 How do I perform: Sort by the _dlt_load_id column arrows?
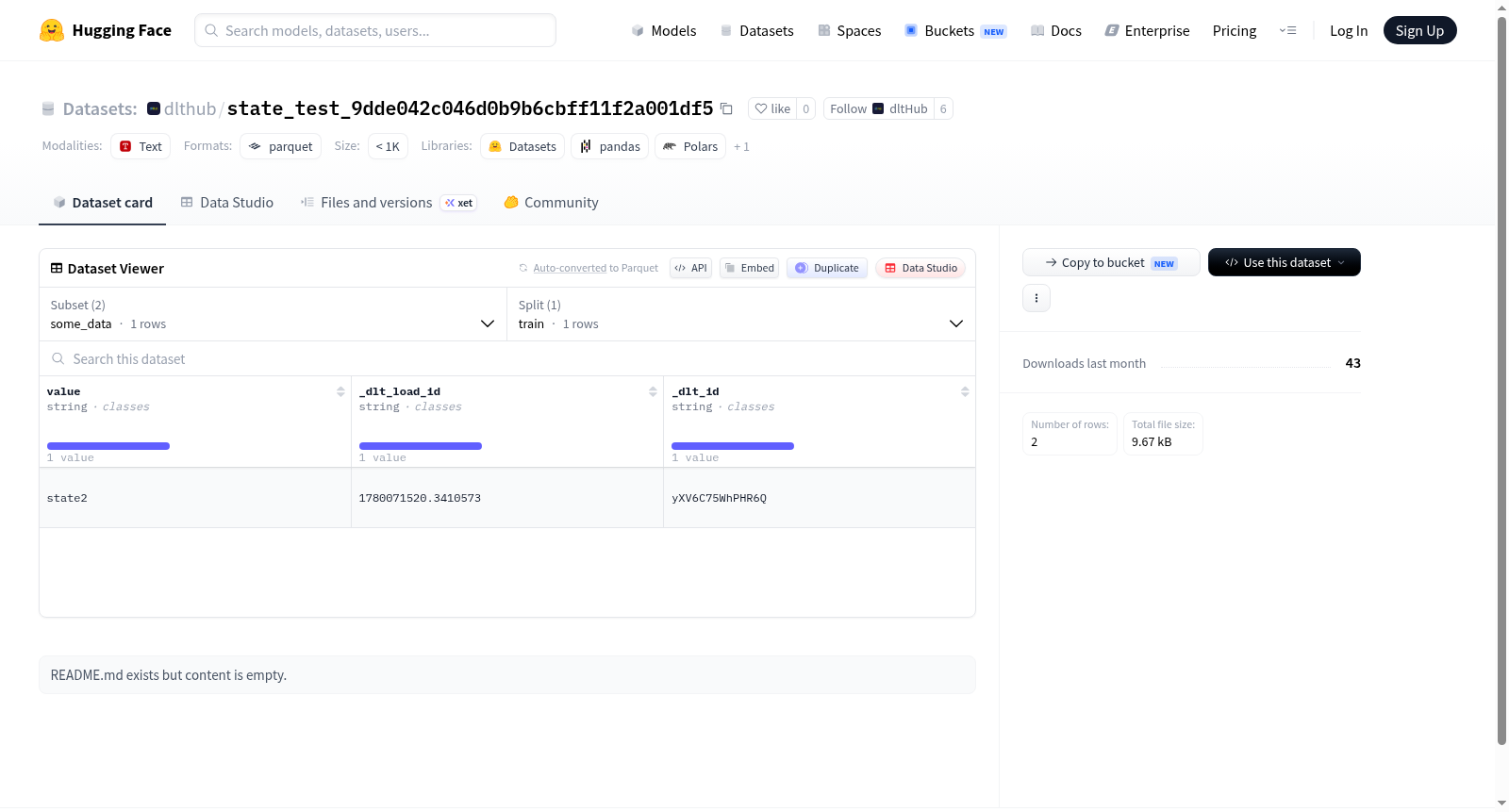653,391
